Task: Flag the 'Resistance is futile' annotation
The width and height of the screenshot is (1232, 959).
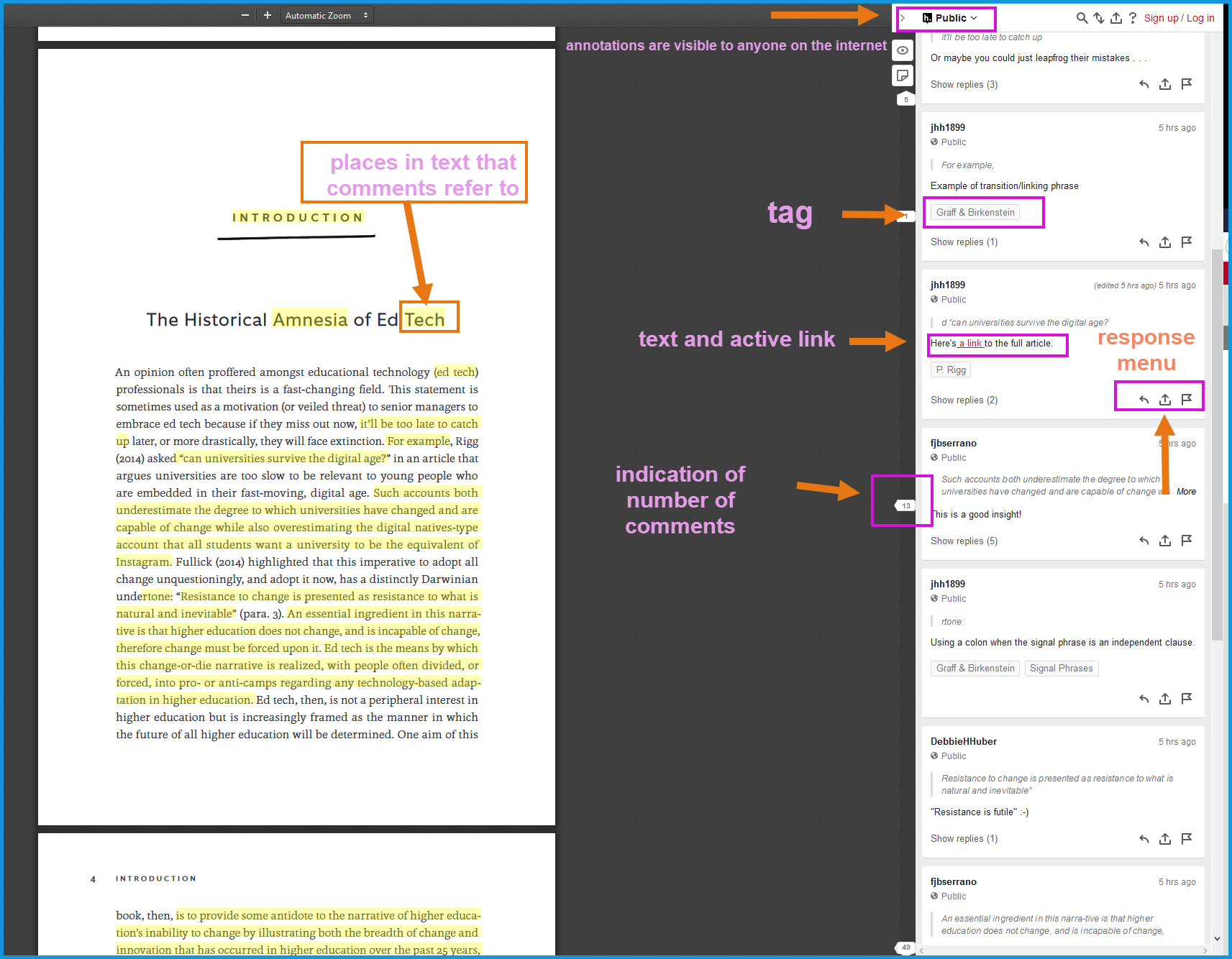Action: tap(1187, 839)
